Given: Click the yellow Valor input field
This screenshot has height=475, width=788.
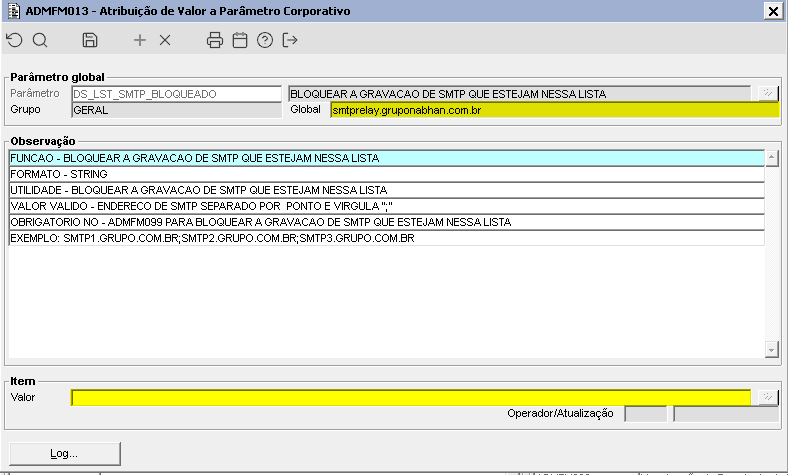Looking at the screenshot, I should (x=411, y=398).
